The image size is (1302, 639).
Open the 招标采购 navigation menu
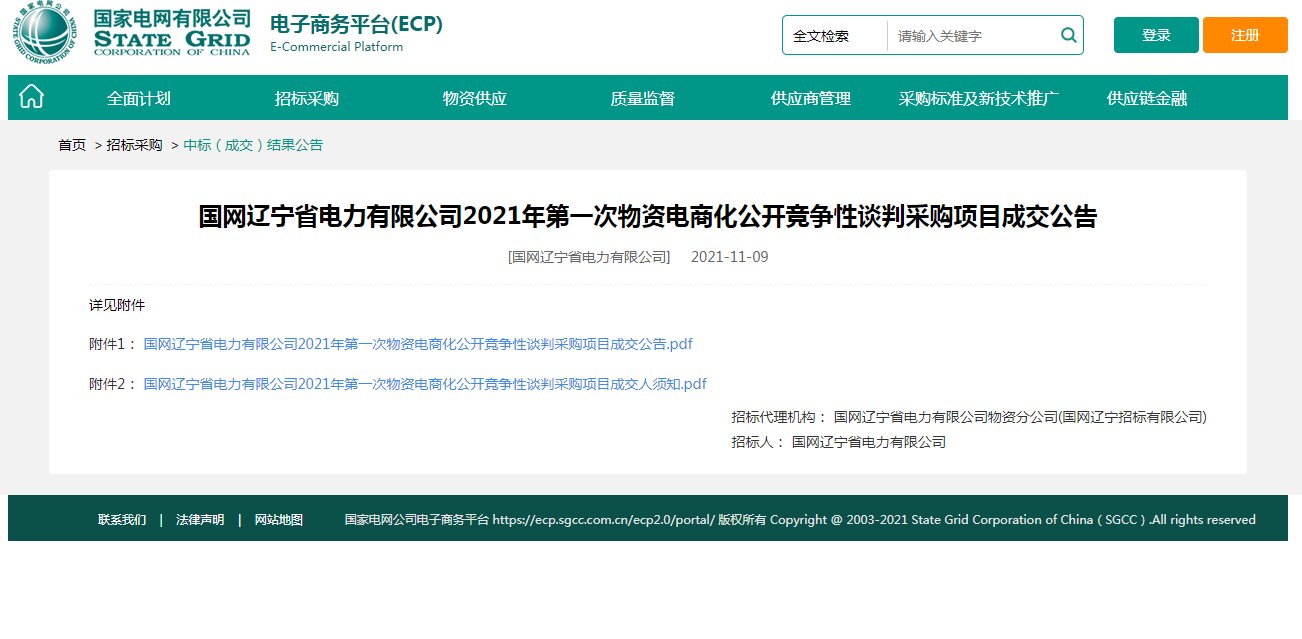coord(307,98)
